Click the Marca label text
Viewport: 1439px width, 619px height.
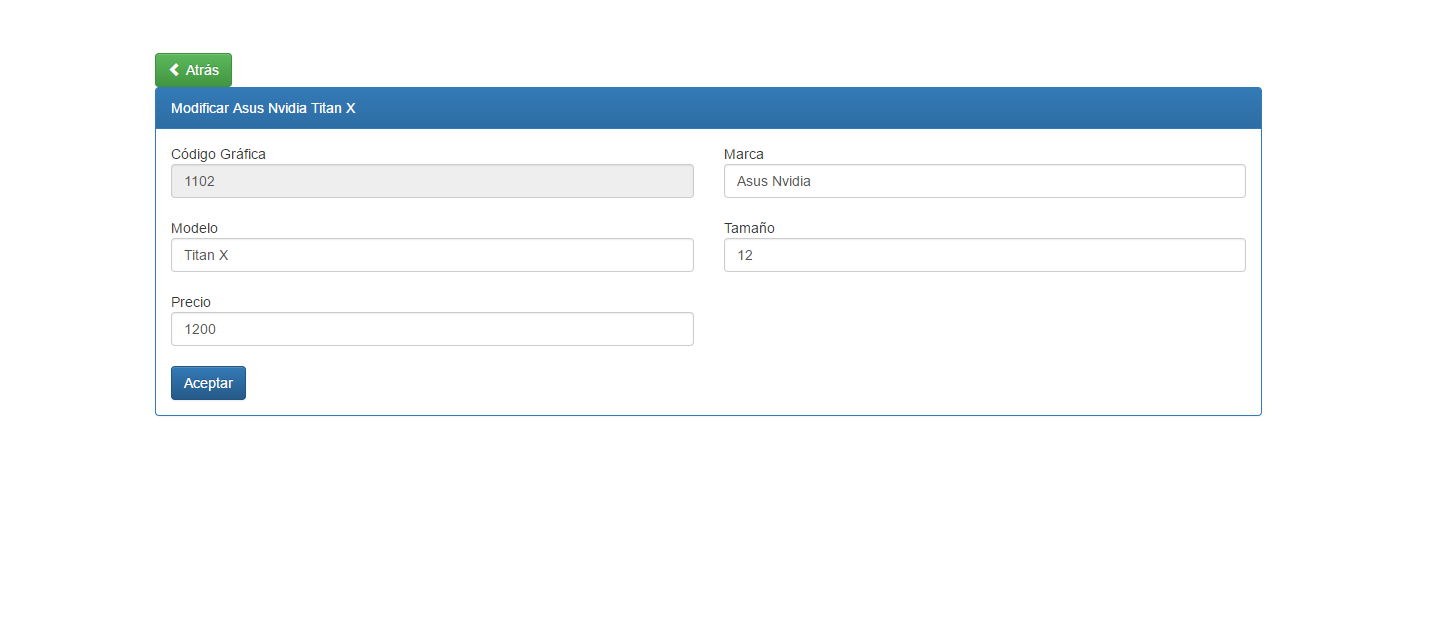(x=744, y=154)
